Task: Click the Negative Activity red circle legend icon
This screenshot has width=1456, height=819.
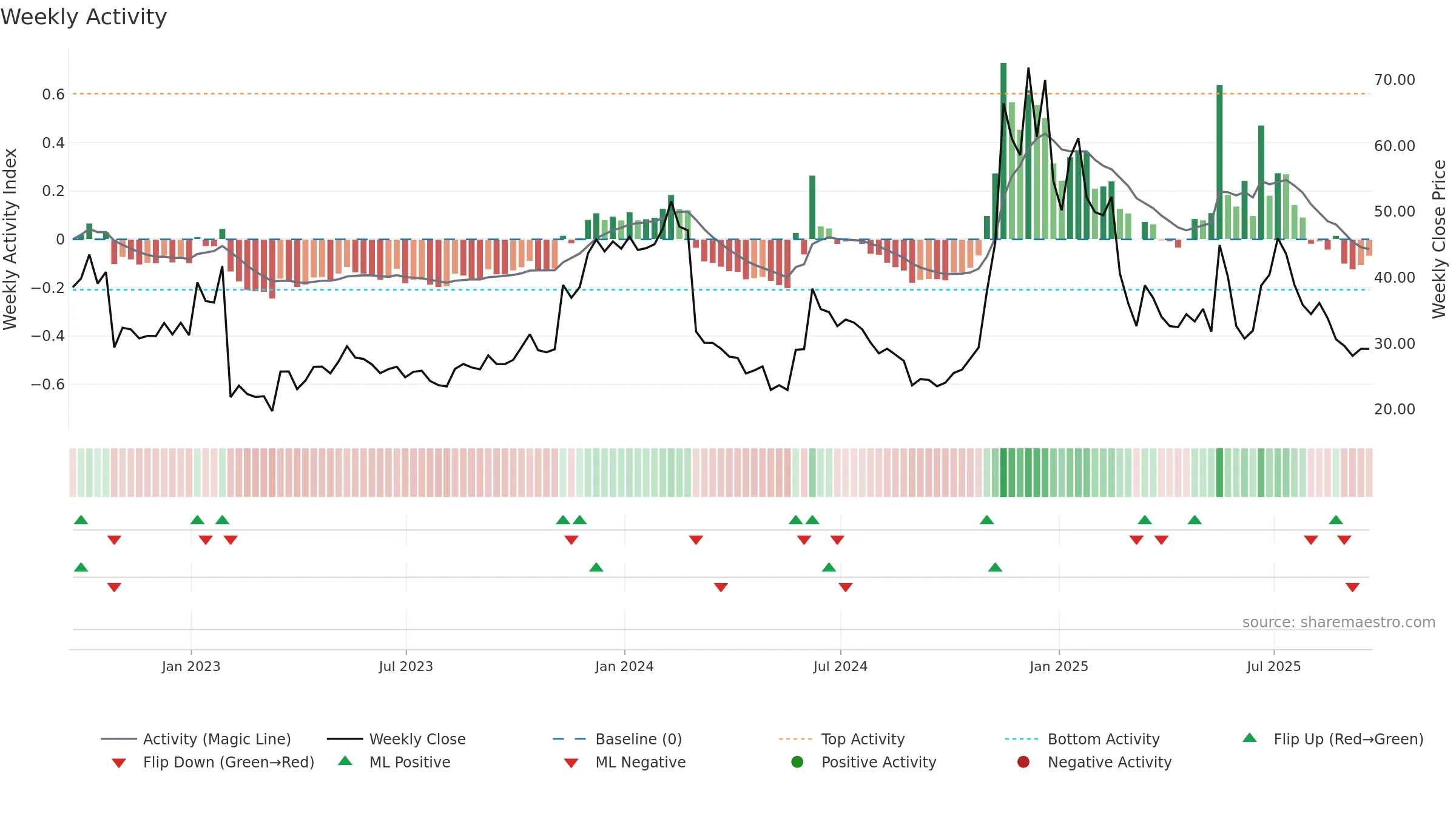Action: click(1023, 762)
